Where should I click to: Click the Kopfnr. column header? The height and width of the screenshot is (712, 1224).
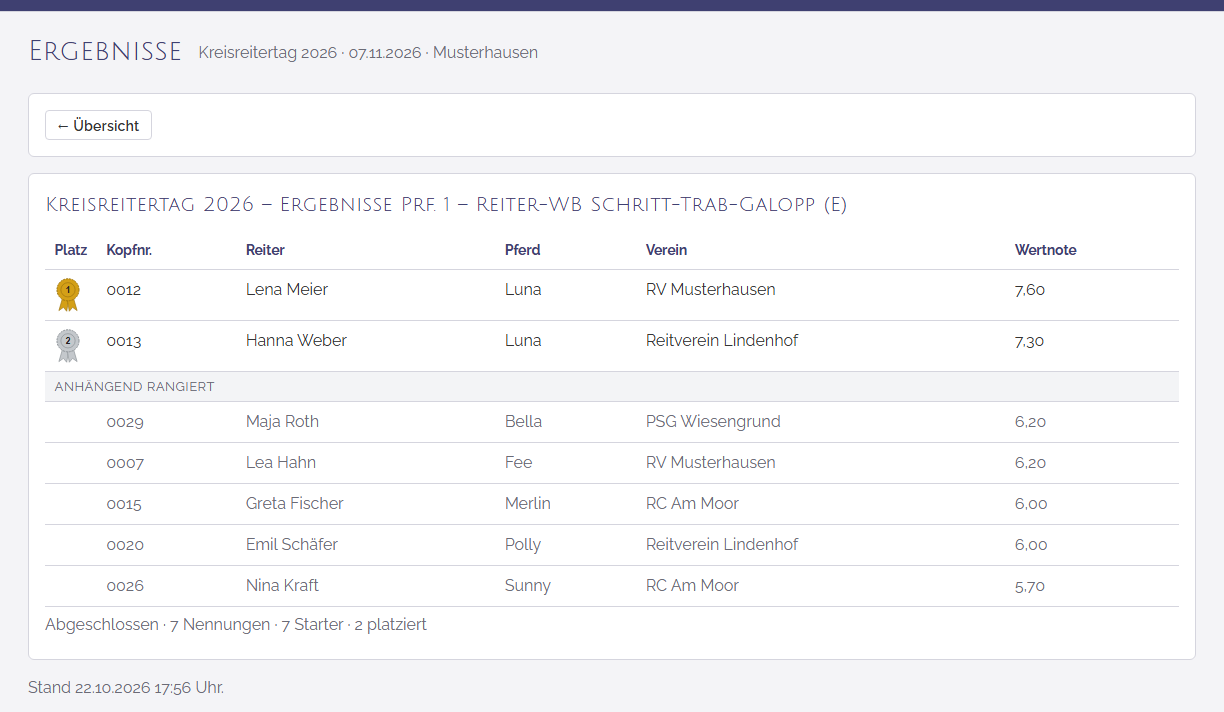(129, 250)
